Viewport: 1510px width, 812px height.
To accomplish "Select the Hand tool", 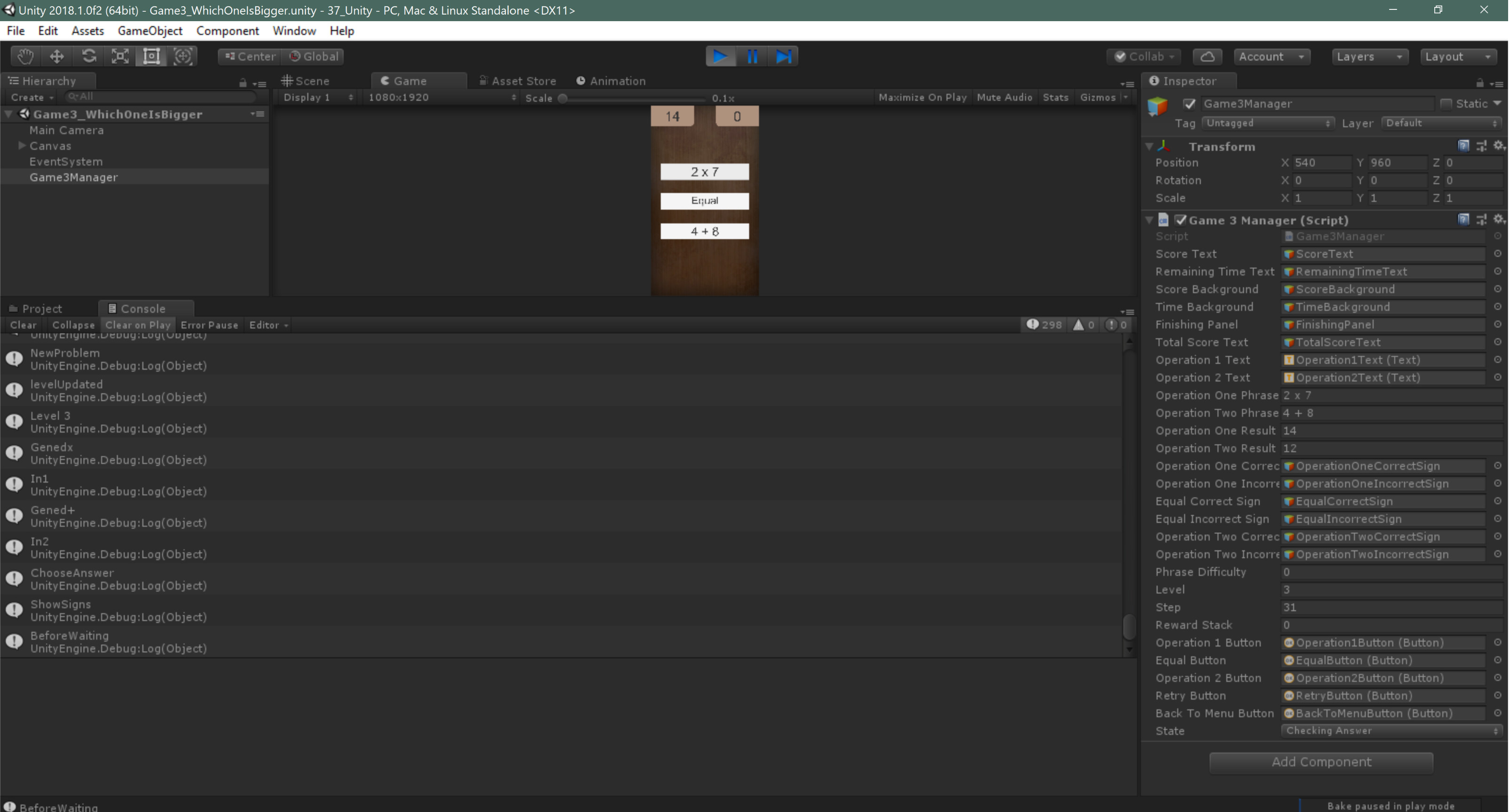I will (x=25, y=56).
